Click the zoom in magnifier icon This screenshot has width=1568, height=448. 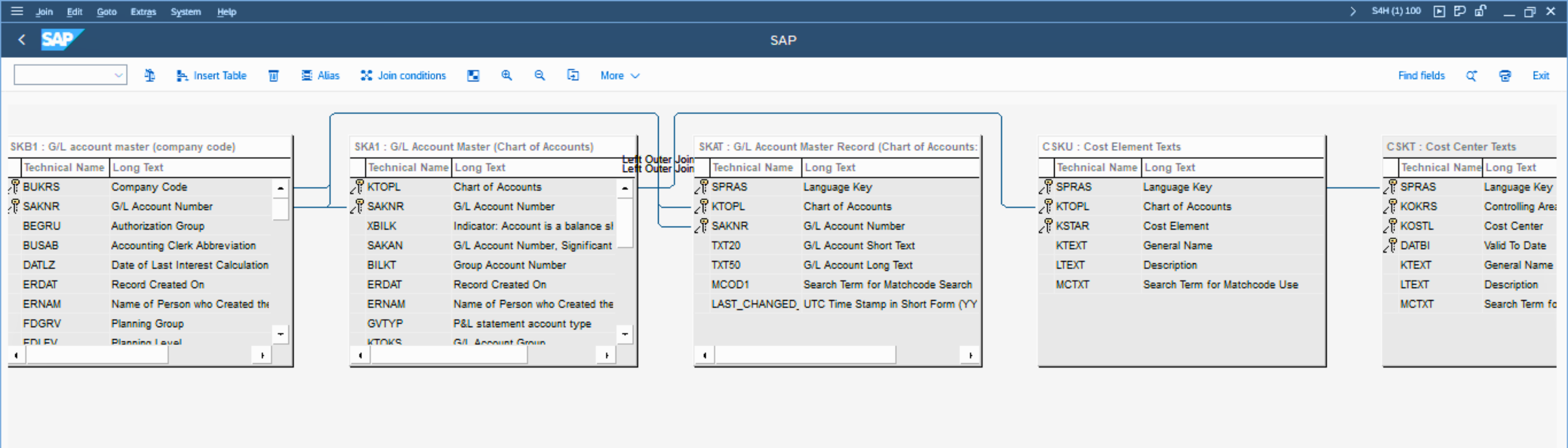pyautogui.click(x=506, y=75)
